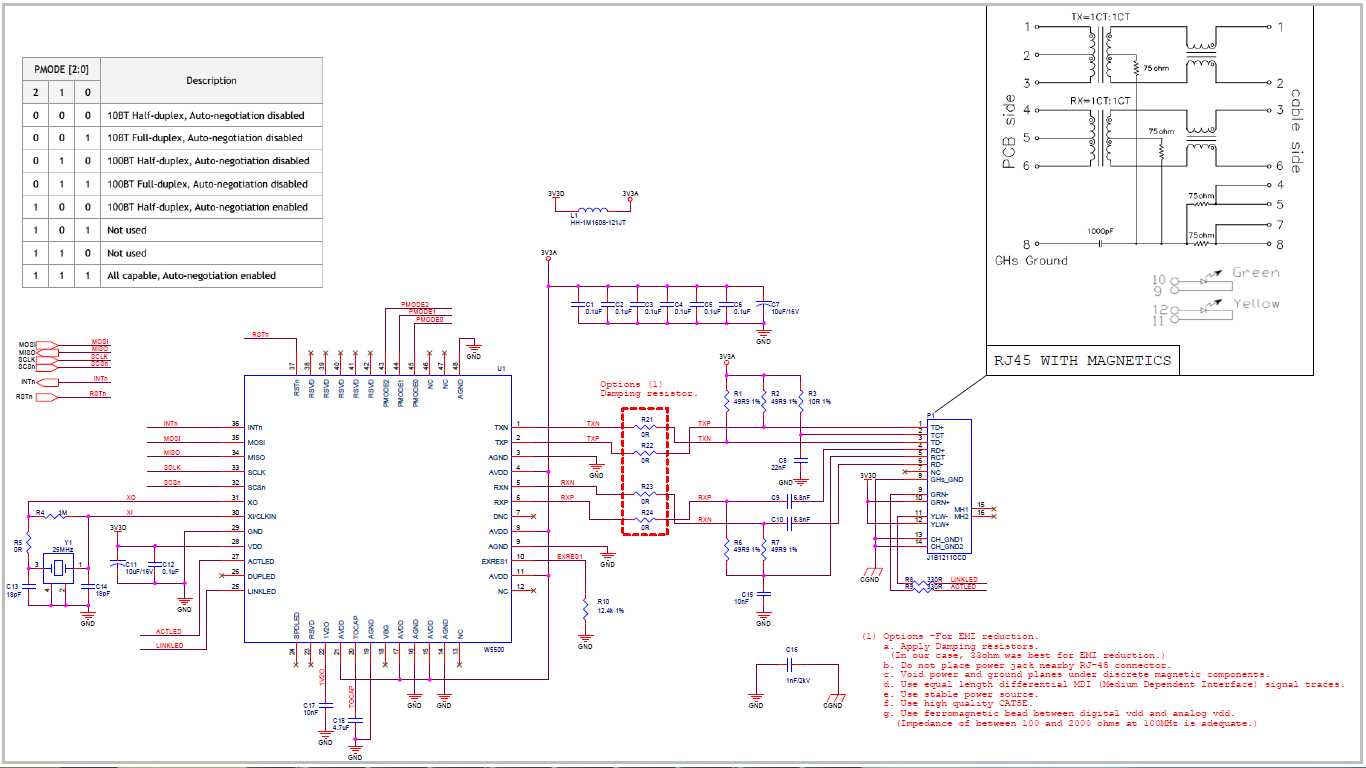Select damping resistor R21

646,428
